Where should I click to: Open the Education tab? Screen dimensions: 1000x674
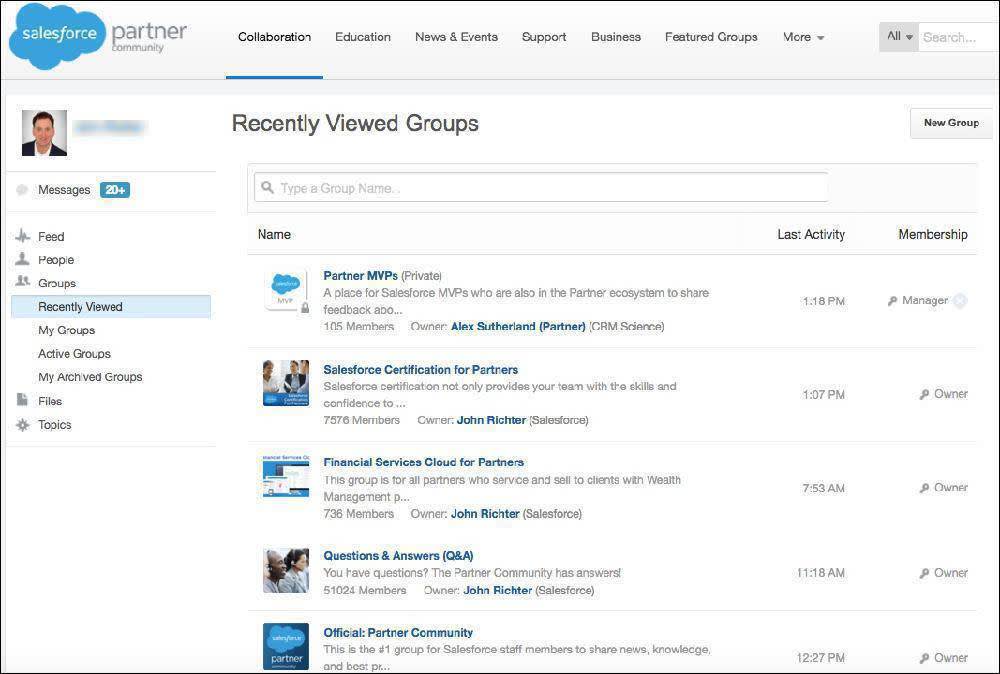click(x=363, y=37)
